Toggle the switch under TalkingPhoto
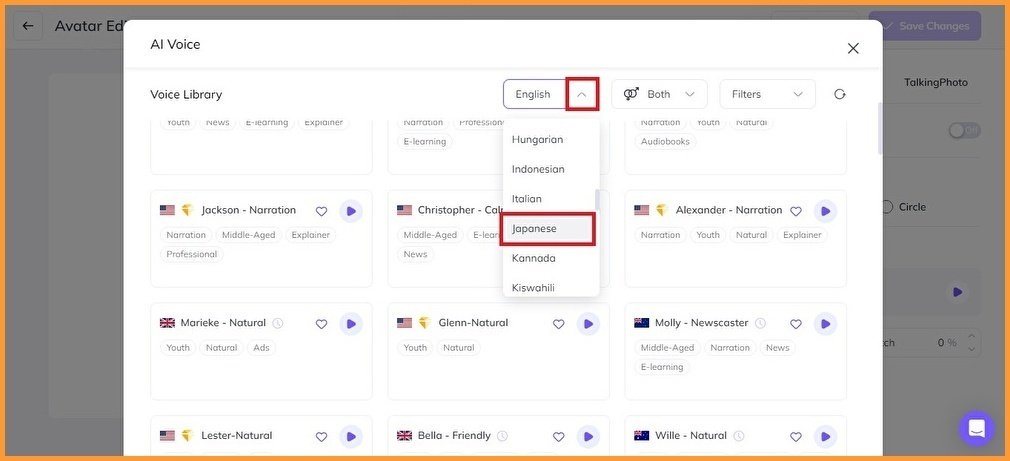The width and height of the screenshot is (1010, 461). point(964,131)
